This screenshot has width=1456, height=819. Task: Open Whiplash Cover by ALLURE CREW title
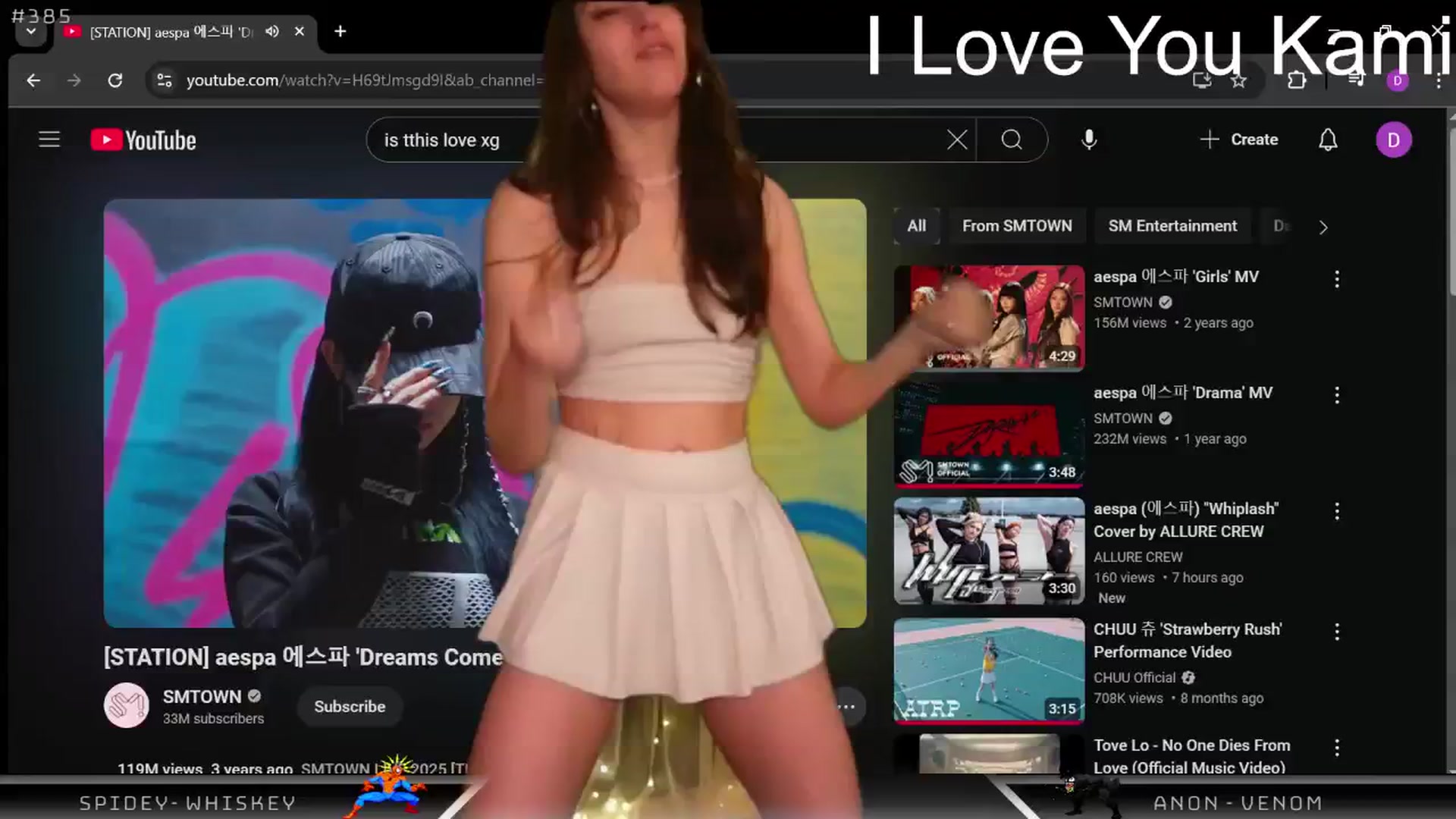click(x=1186, y=520)
